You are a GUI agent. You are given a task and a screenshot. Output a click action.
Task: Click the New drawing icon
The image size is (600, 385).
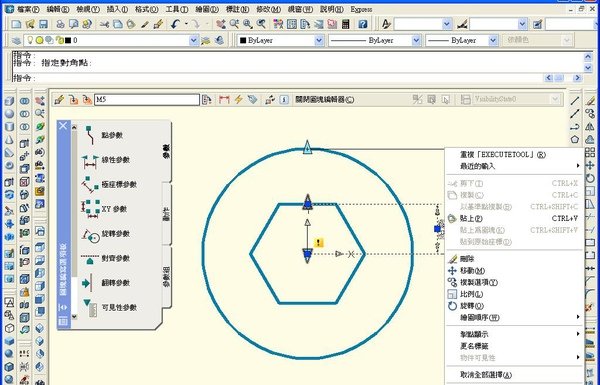tap(16, 24)
